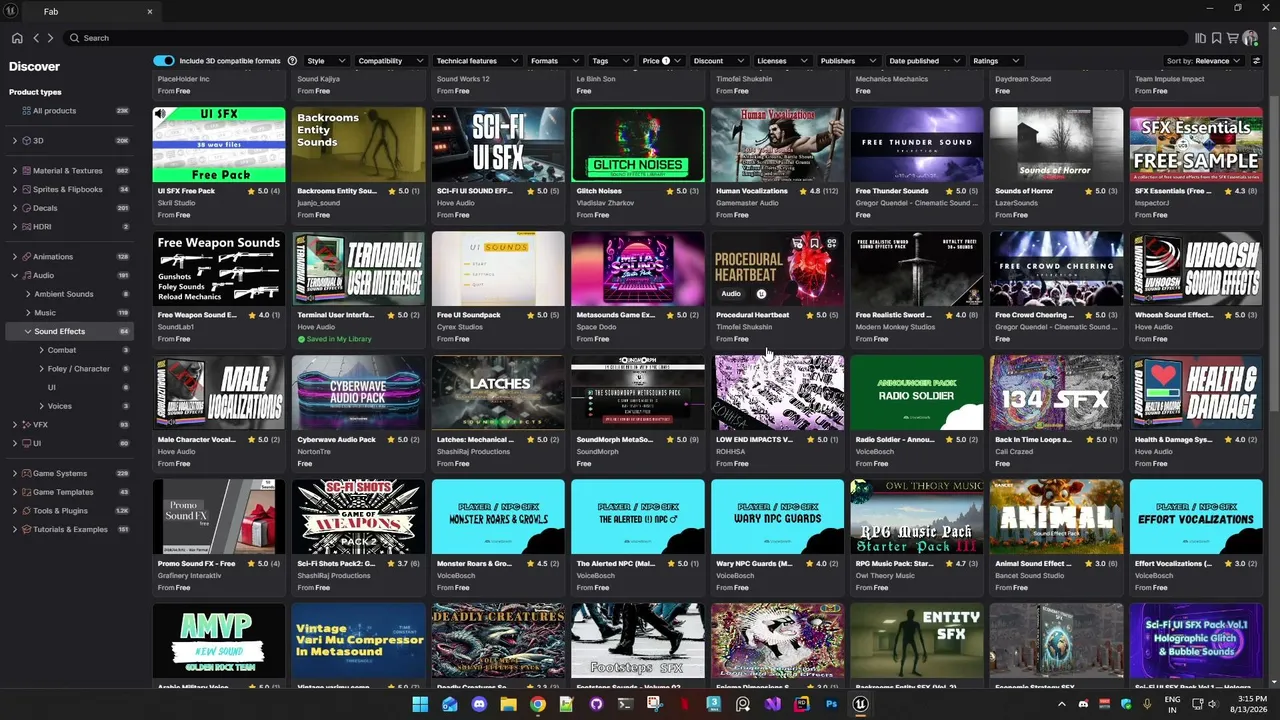The height and width of the screenshot is (720, 1280).
Task: Open Google Chrome from the taskbar
Action: (538, 704)
